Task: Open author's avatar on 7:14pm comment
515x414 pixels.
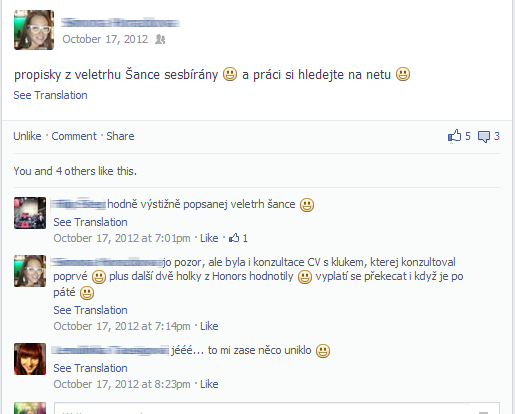Action: pos(30,271)
